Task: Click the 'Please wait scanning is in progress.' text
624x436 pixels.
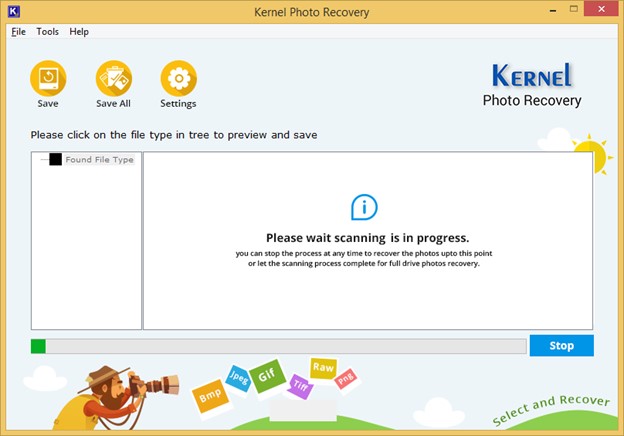Action: (368, 238)
